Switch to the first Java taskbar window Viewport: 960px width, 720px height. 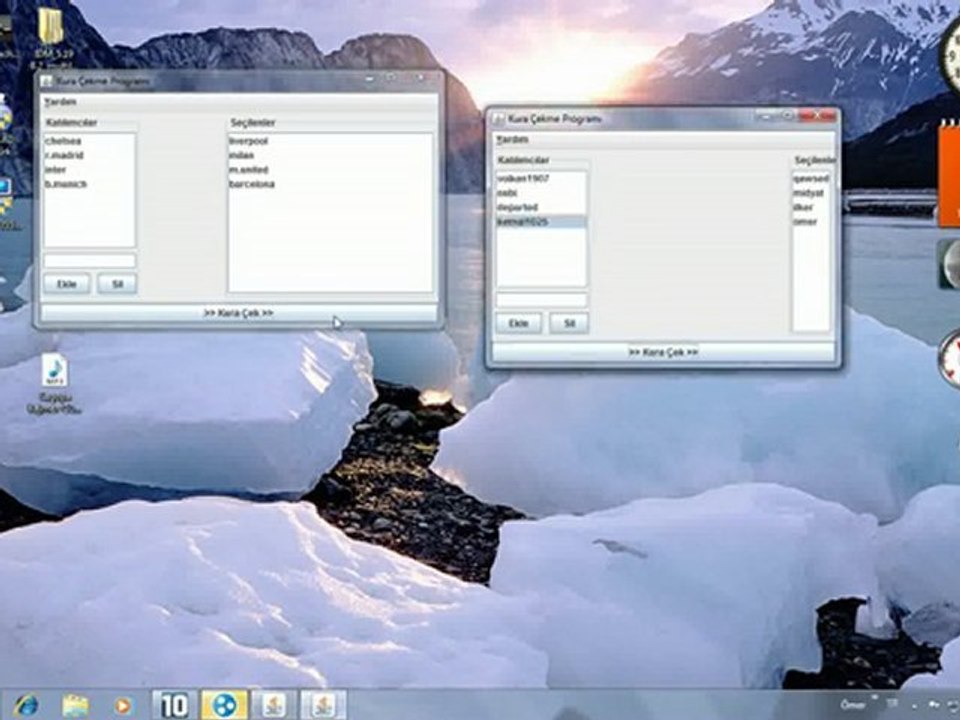click(x=274, y=705)
